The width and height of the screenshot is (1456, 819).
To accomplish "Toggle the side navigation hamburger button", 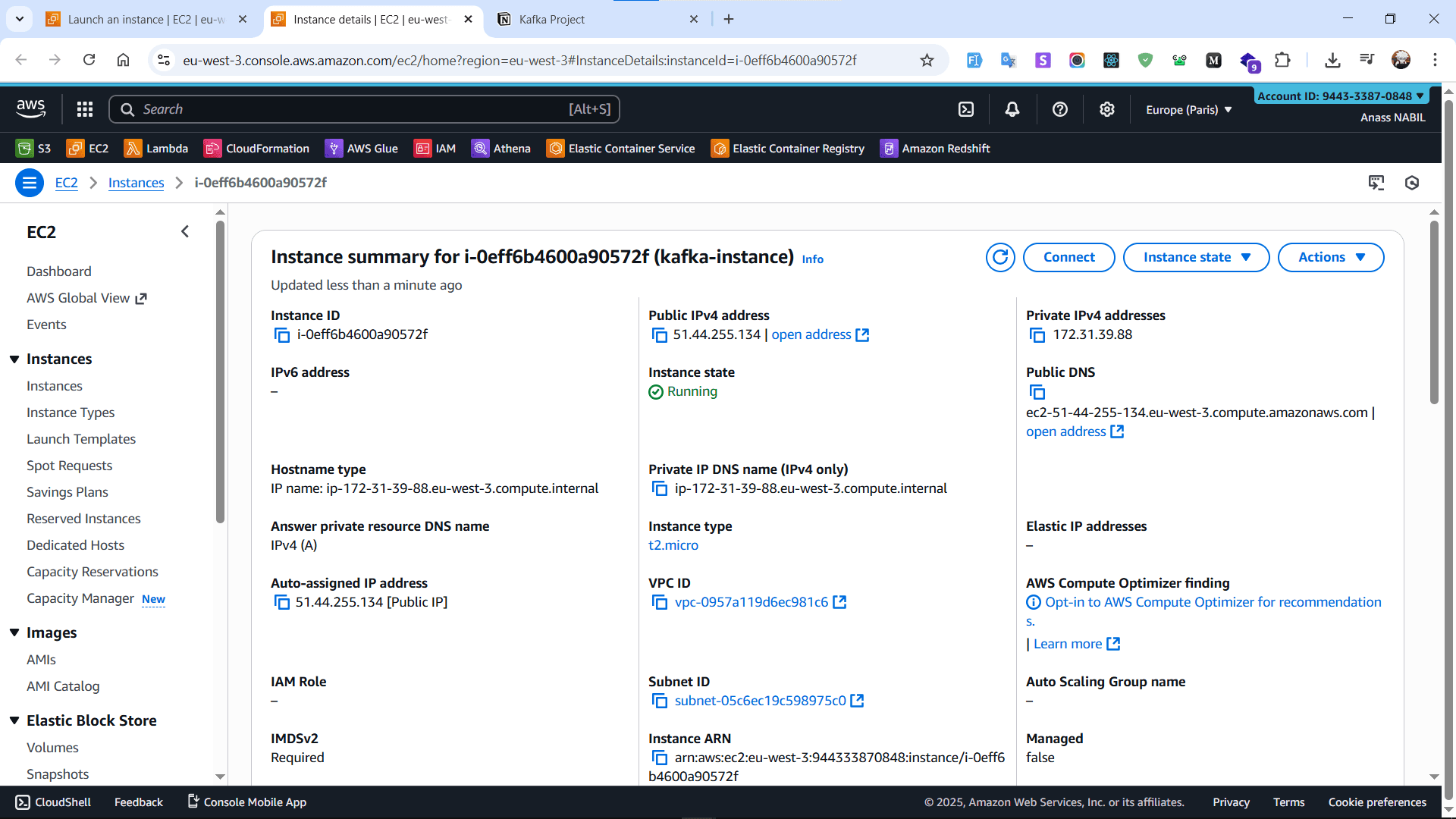I will (30, 183).
